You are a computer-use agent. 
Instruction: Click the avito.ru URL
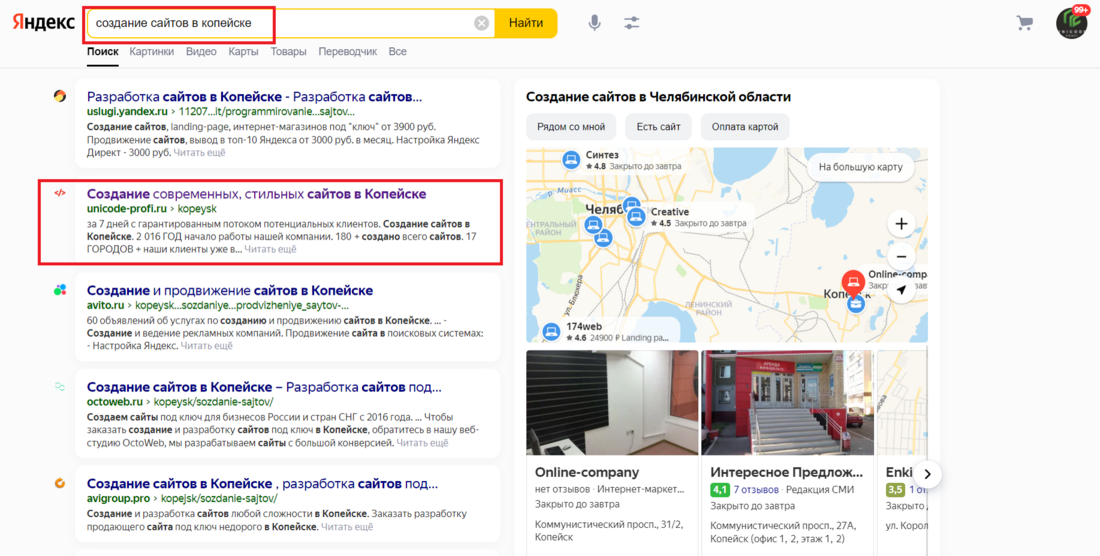pos(105,305)
